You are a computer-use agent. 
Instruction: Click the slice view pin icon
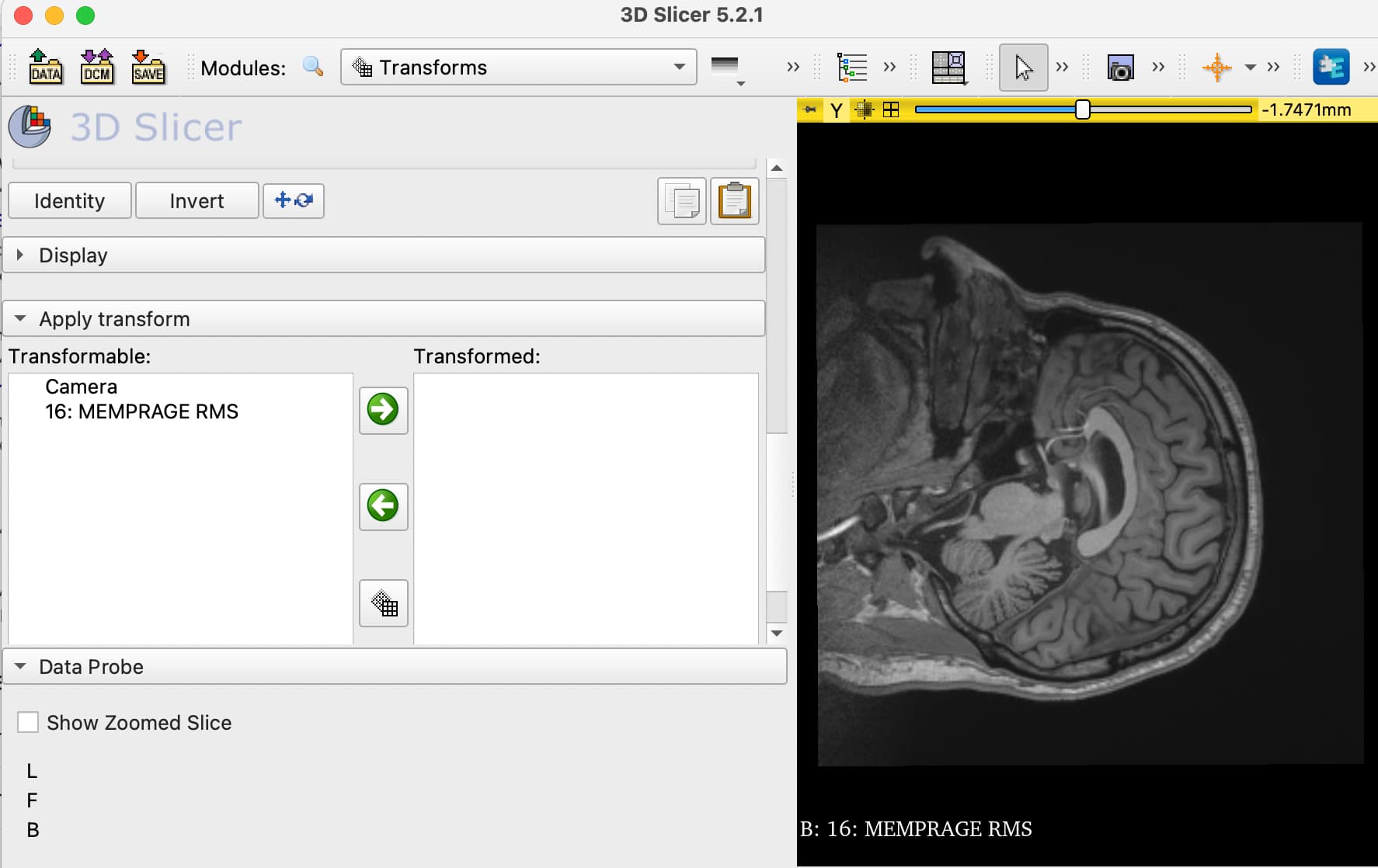point(810,109)
